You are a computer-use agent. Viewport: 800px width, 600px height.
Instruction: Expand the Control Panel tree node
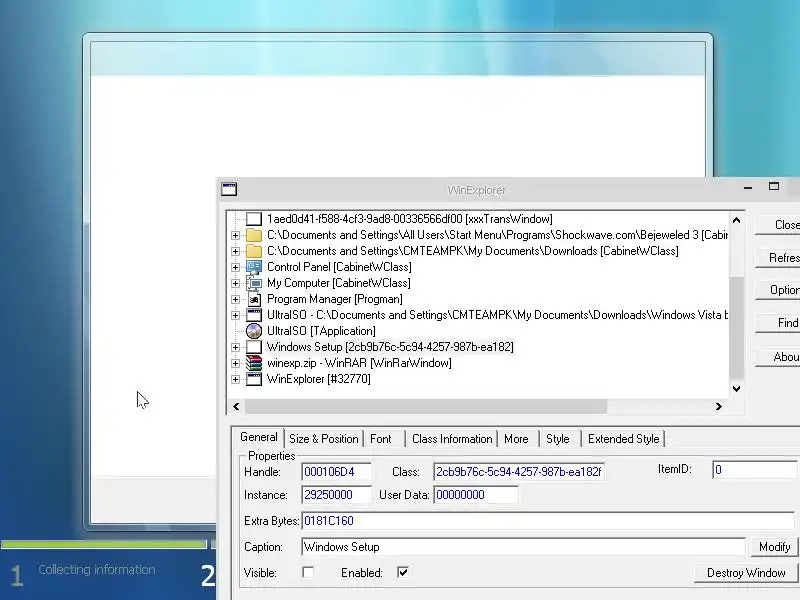[x=235, y=267]
